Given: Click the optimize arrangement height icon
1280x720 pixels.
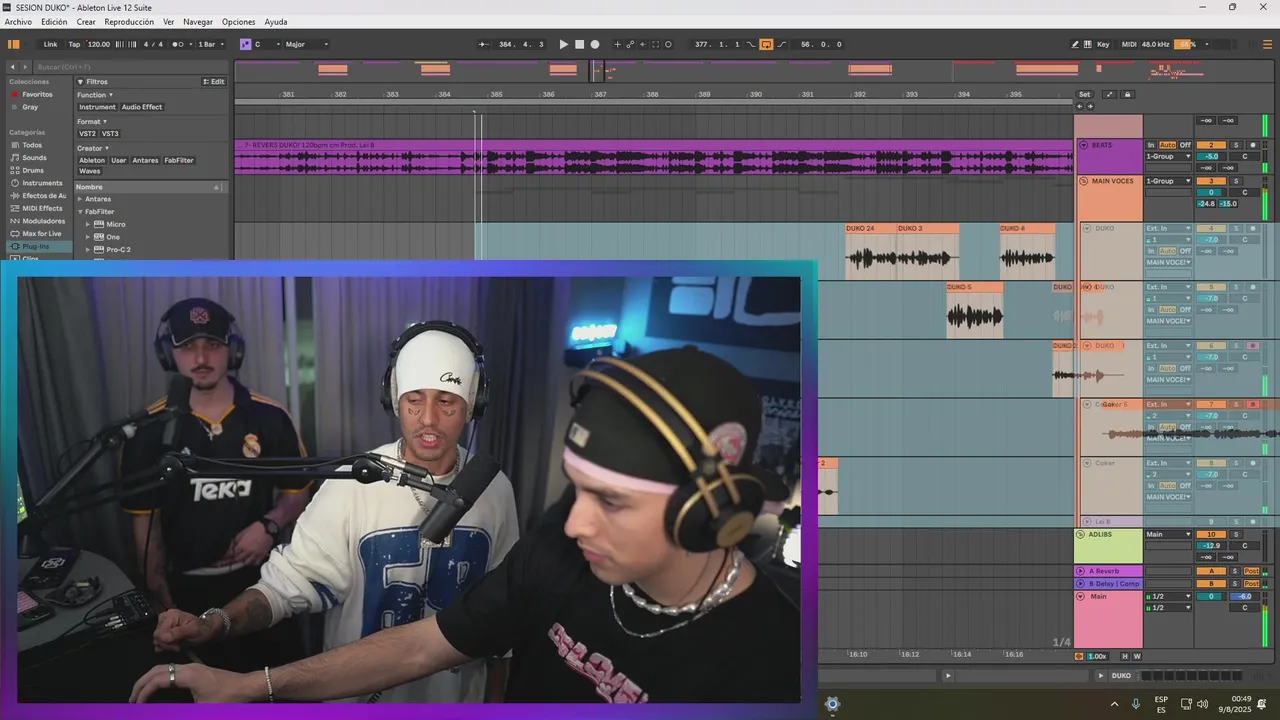Looking at the screenshot, I should pos(1109,94).
